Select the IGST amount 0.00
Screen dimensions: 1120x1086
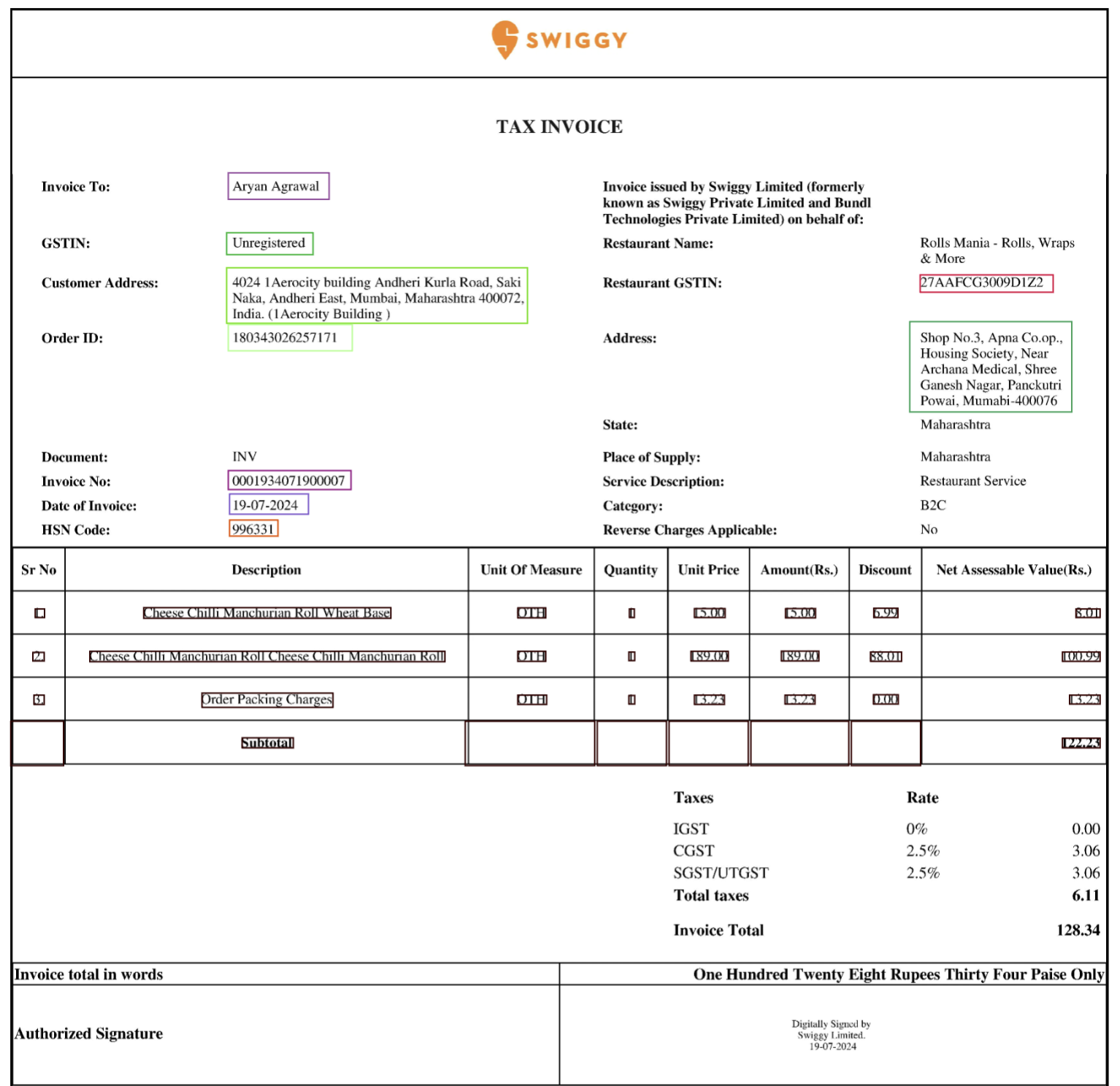pos(1086,829)
